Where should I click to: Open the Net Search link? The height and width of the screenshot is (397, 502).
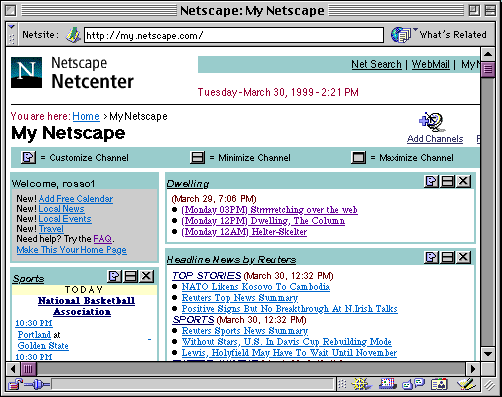coord(376,64)
